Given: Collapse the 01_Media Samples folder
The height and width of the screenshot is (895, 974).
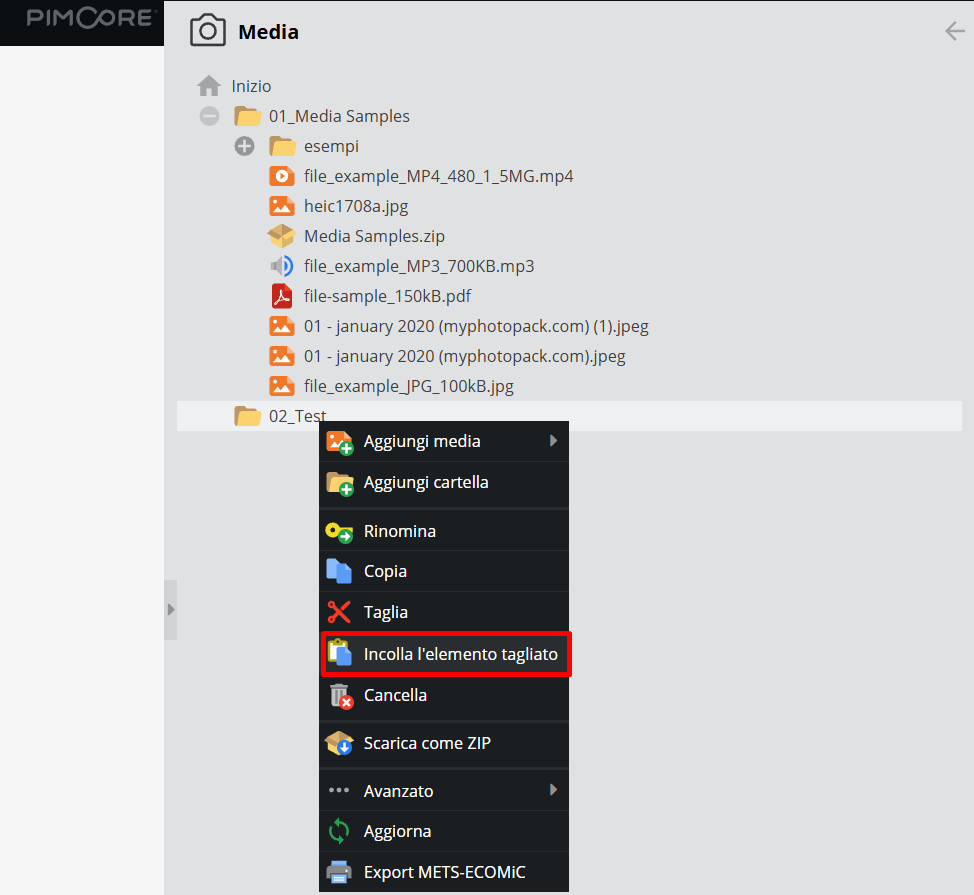Looking at the screenshot, I should click(x=209, y=116).
